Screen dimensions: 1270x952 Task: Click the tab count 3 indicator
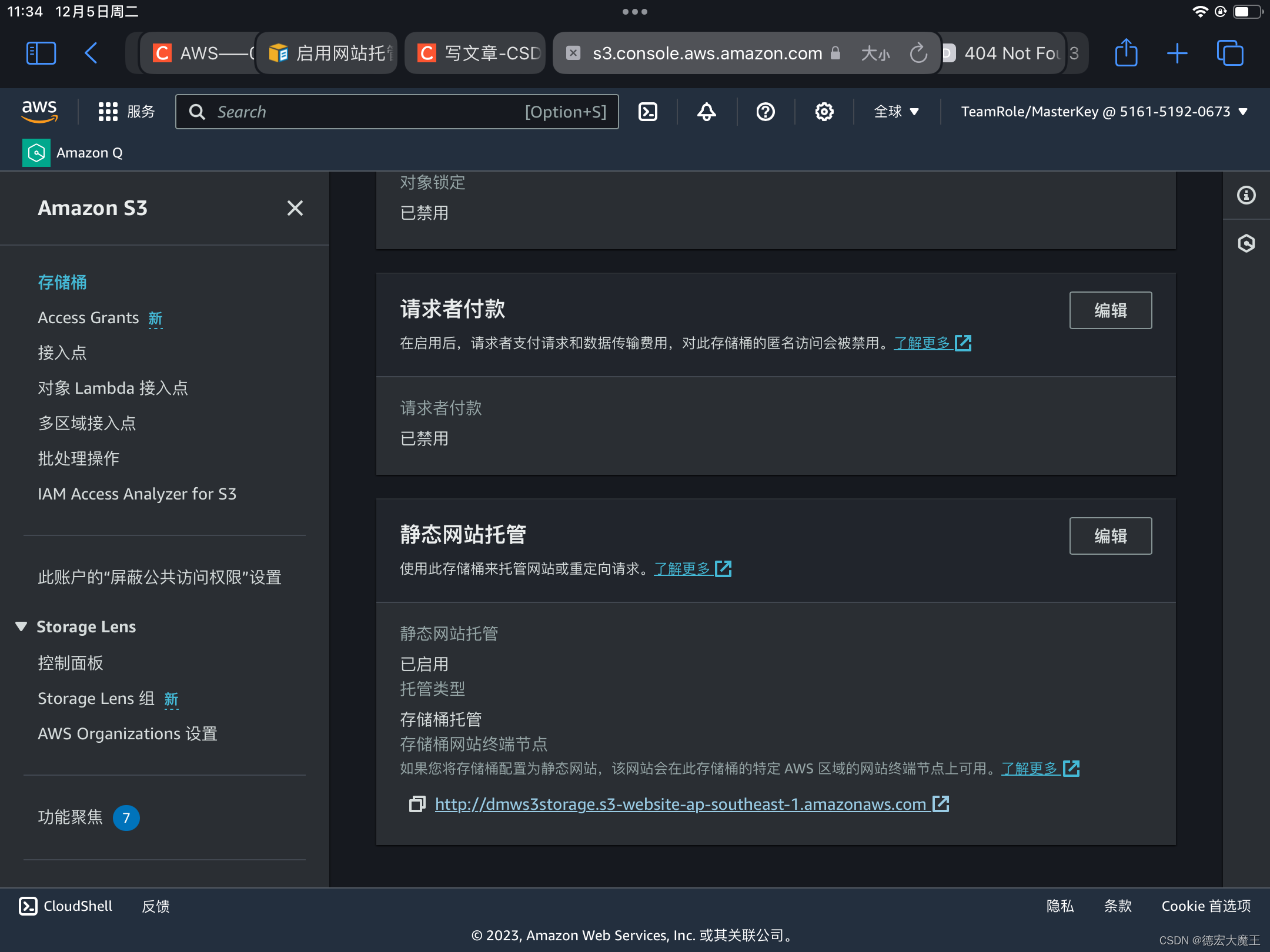(1075, 53)
